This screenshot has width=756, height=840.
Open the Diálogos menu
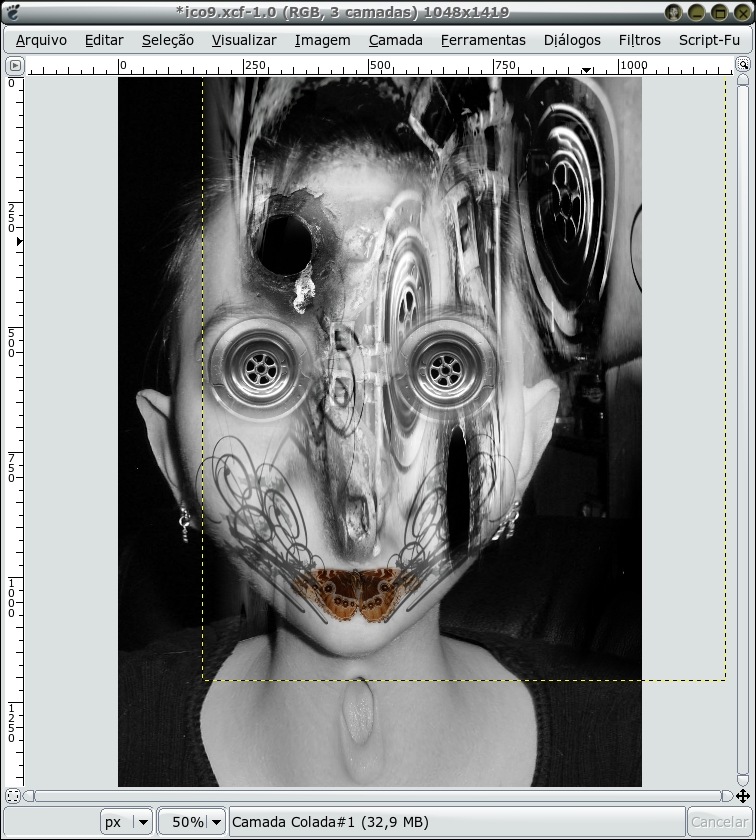[x=572, y=40]
